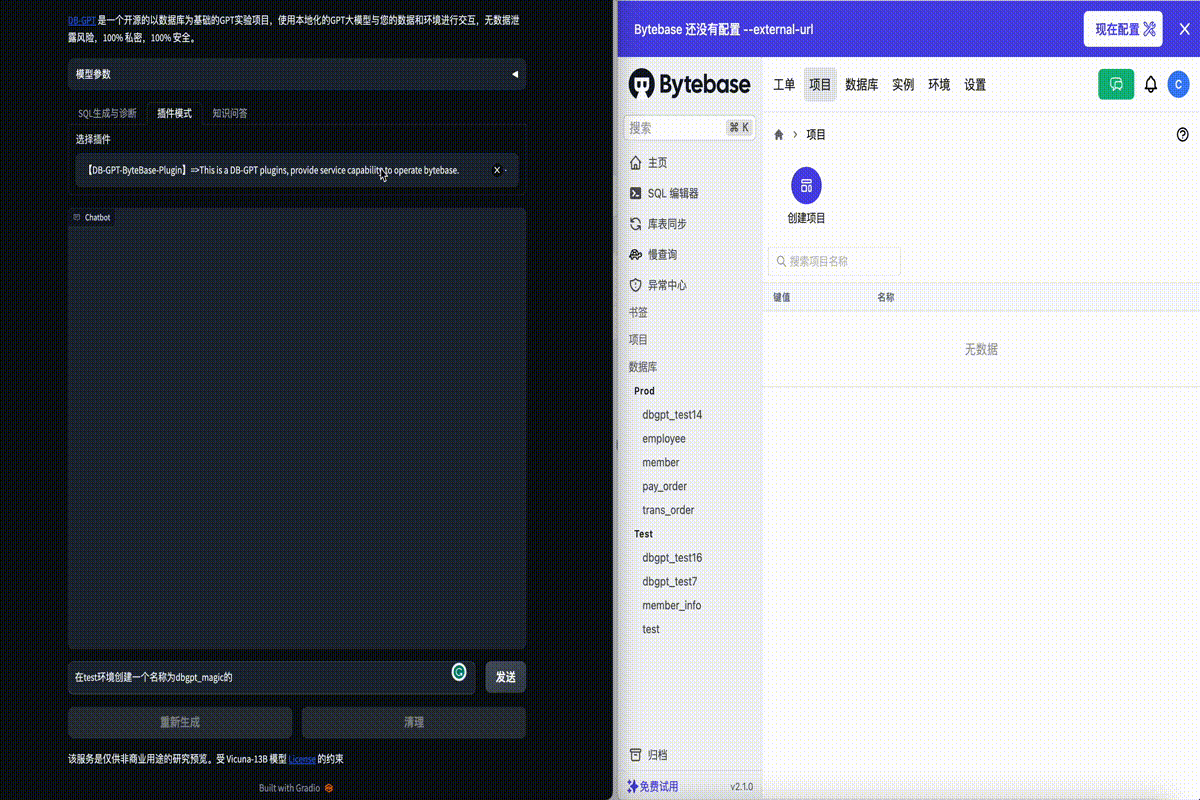Viewport: 1200px width, 800px height.
Task: Open the SQL editor from sidebar
Action: click(x=672, y=194)
